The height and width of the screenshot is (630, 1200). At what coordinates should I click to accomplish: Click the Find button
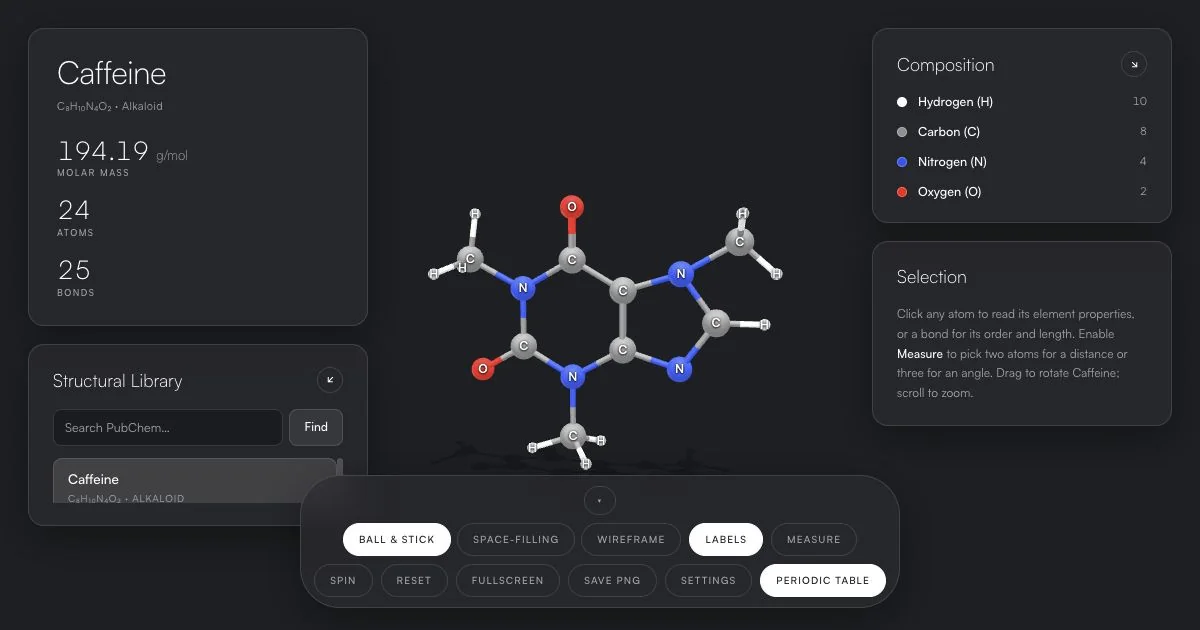pyautogui.click(x=316, y=427)
